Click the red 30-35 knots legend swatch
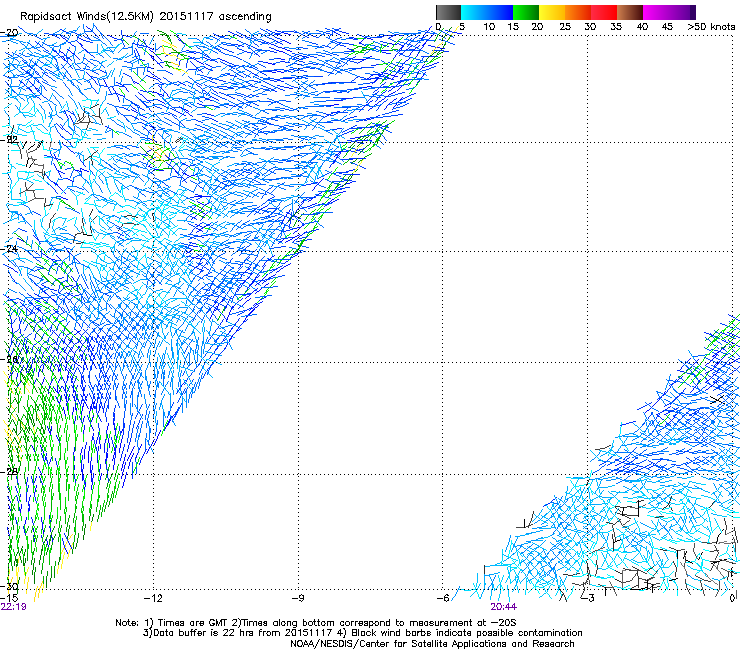Screen dimensions: 740x650 [x=604, y=12]
